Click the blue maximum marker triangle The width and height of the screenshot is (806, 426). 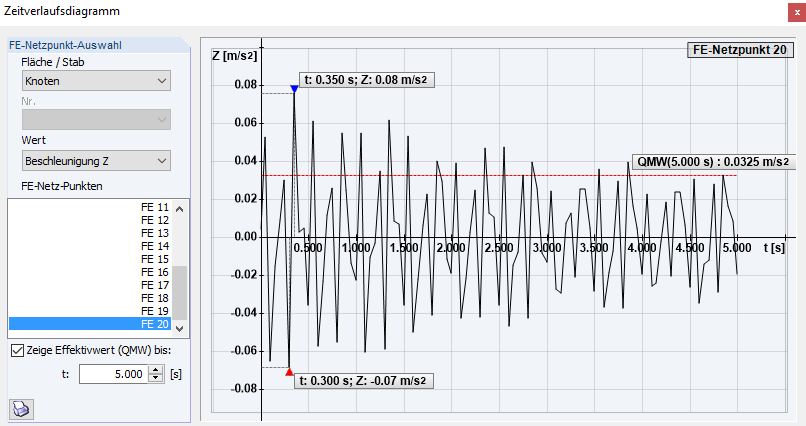[294, 89]
